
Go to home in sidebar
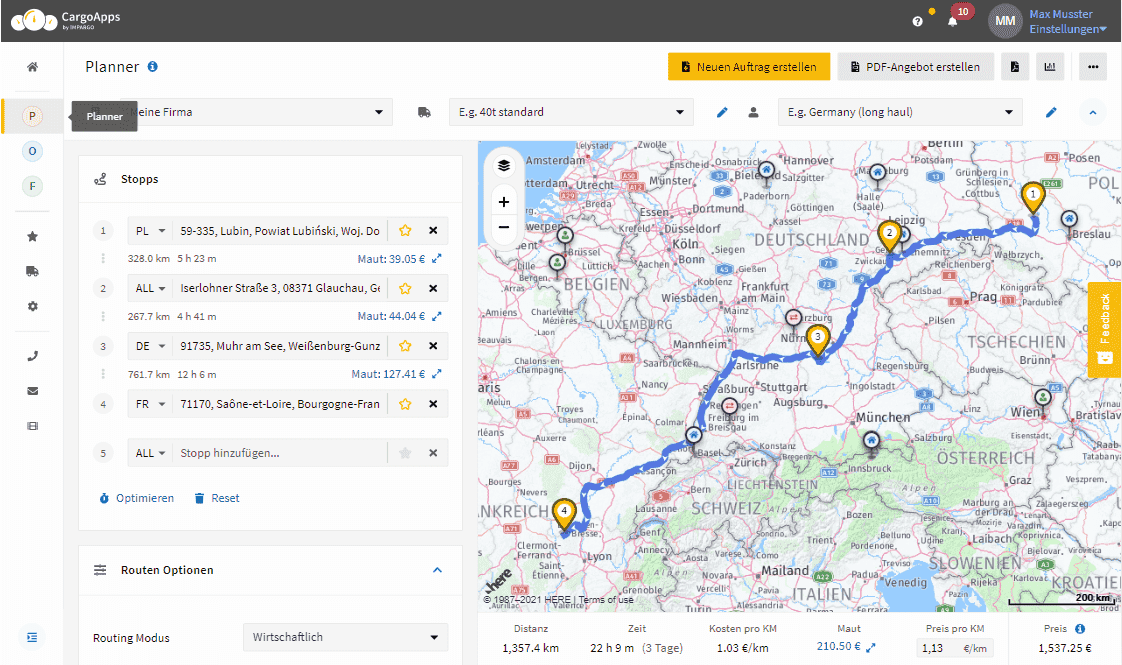coord(32,67)
